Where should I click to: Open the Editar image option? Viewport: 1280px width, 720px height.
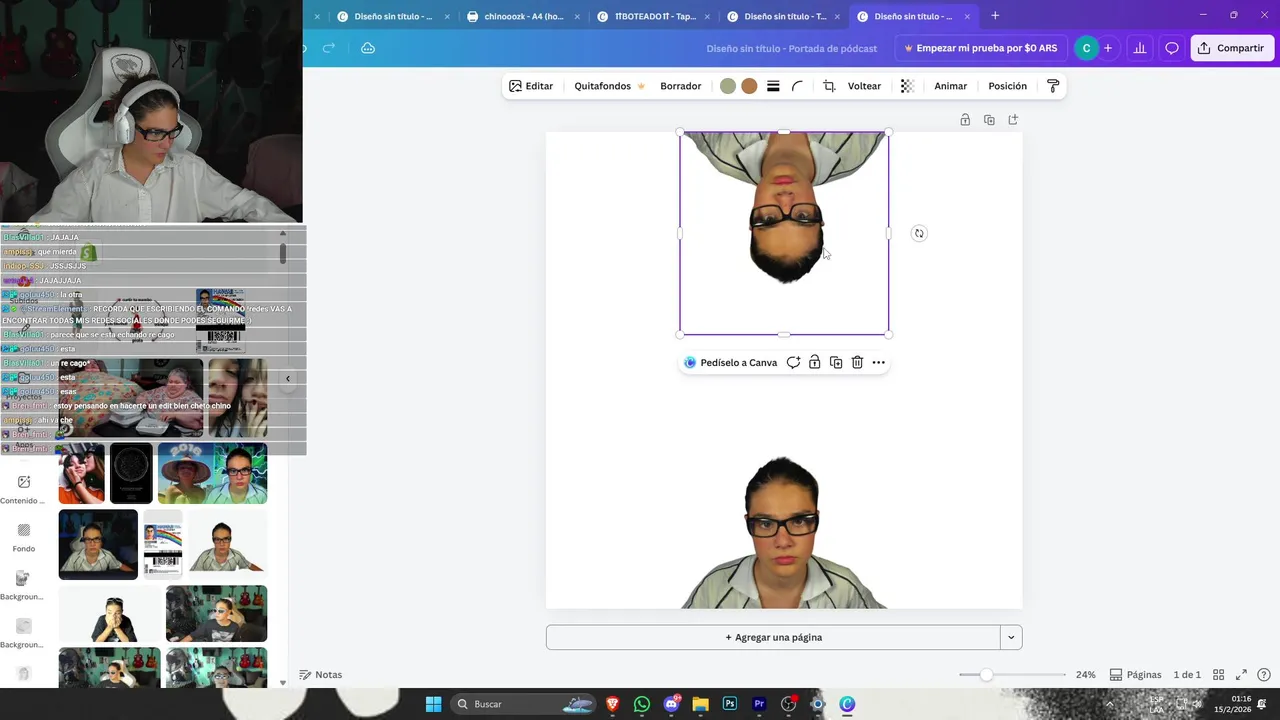coord(530,86)
